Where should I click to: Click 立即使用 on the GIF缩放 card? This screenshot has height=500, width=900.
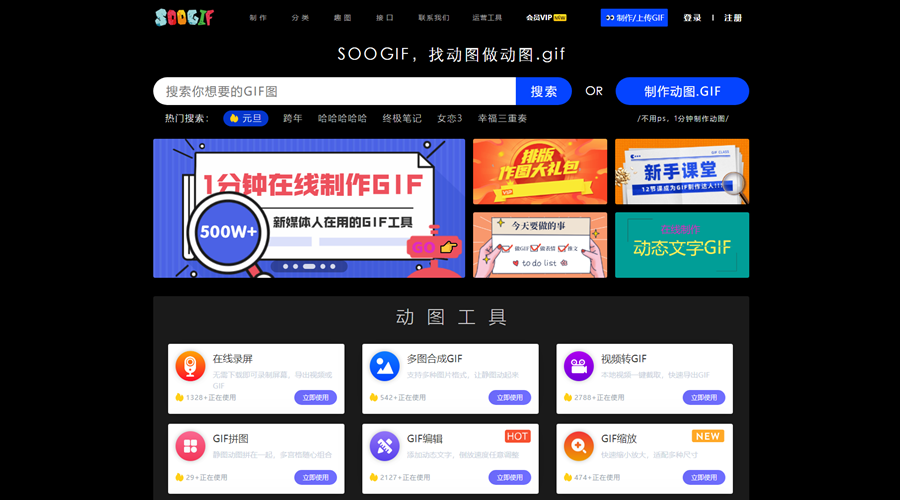704,477
